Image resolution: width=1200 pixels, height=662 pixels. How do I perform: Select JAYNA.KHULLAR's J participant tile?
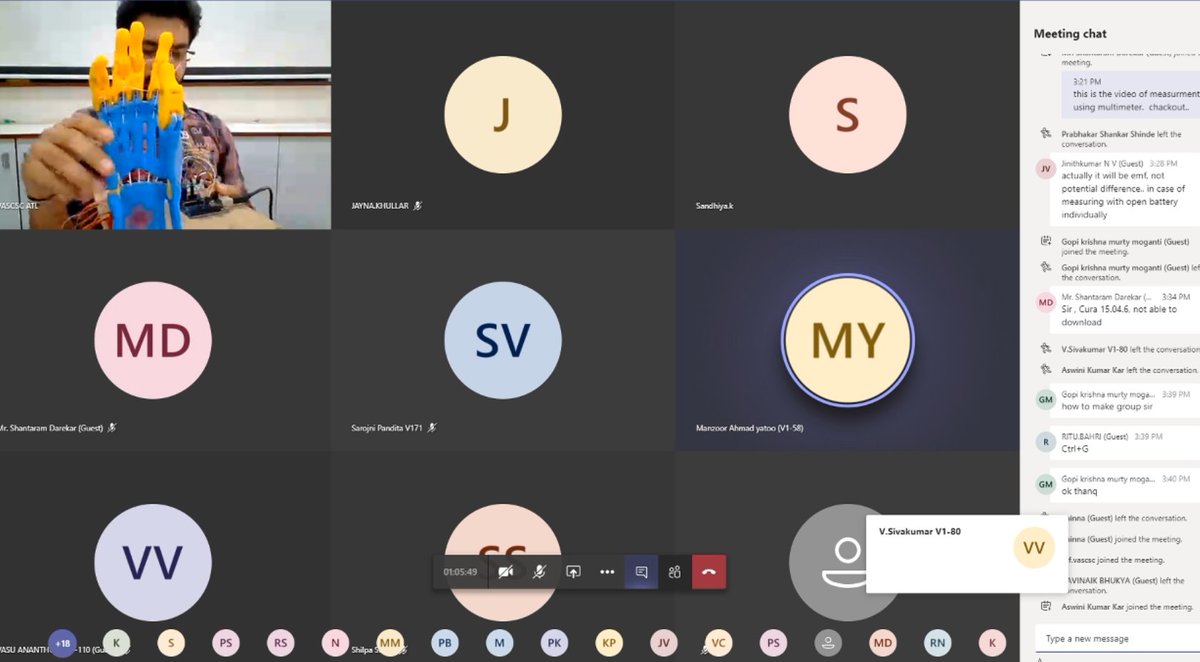[503, 115]
